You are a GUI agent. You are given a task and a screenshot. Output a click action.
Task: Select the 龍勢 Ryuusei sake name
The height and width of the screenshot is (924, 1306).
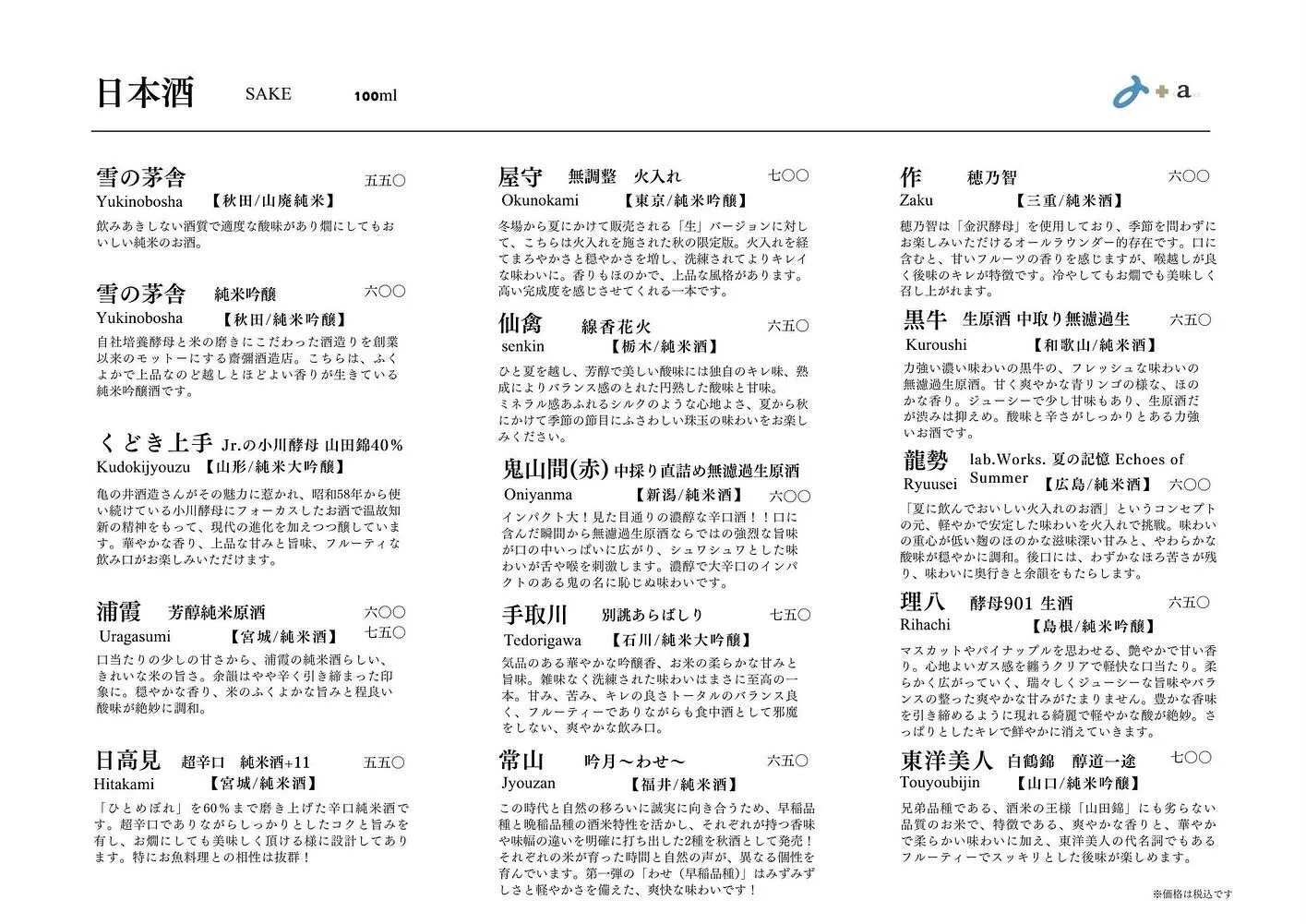coord(926,460)
